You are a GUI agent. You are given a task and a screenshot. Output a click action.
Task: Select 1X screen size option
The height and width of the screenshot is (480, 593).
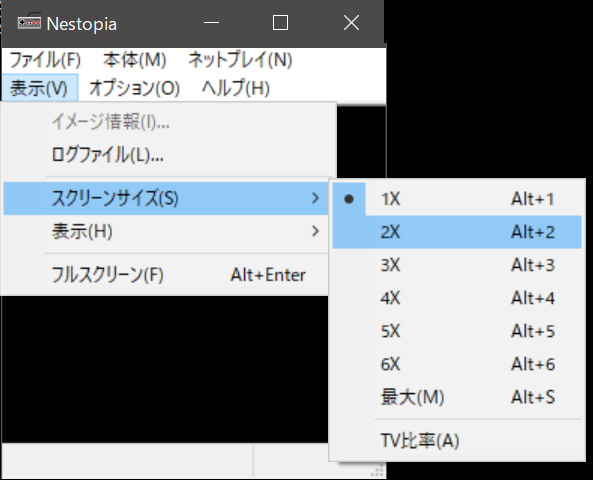(x=457, y=199)
